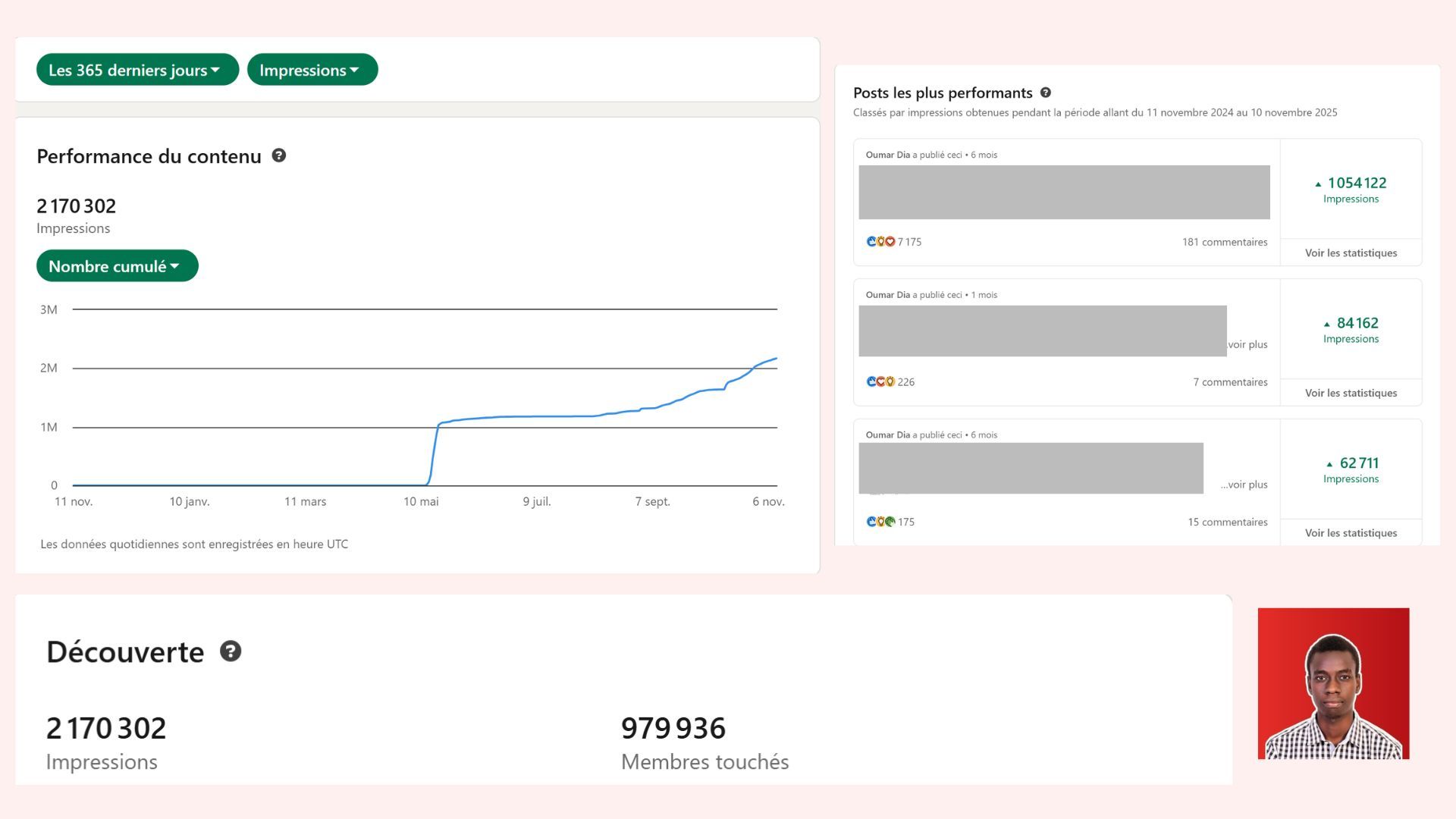
Task: Click reaction icons on the 7 175 reactions post
Action: click(x=880, y=242)
